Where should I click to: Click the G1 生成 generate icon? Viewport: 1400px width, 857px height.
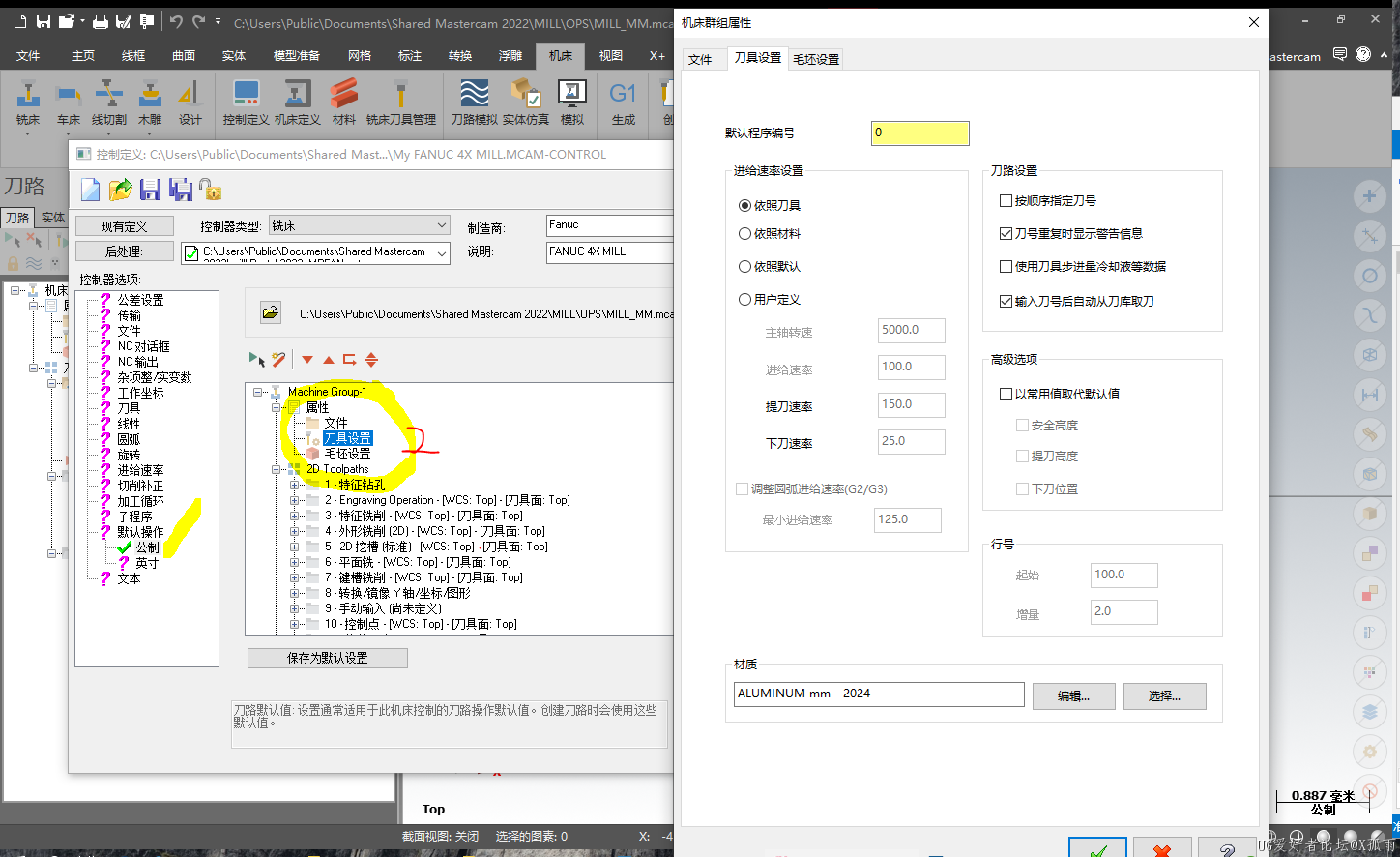624,103
